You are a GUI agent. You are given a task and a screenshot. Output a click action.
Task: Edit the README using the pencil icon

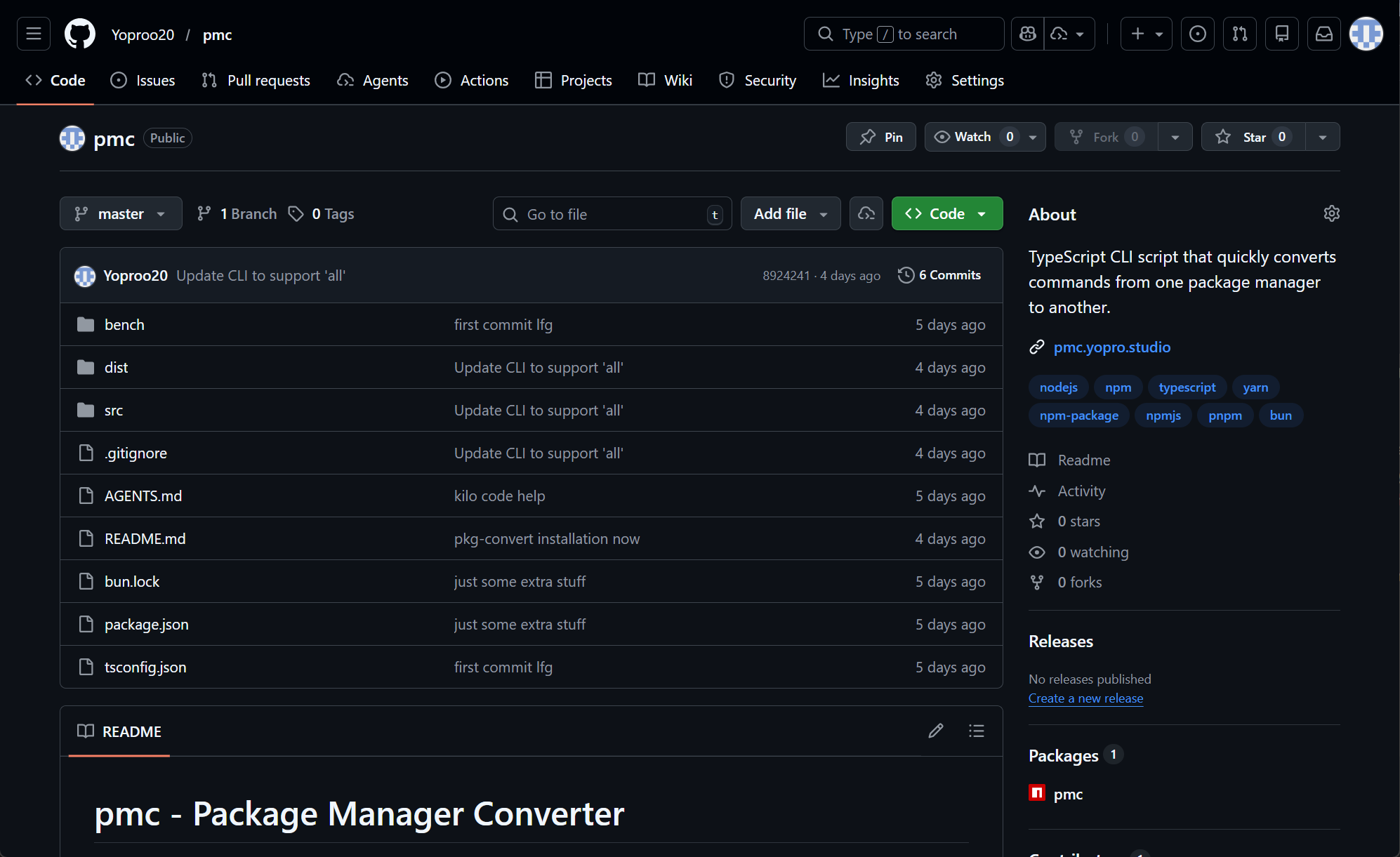pyautogui.click(x=935, y=731)
